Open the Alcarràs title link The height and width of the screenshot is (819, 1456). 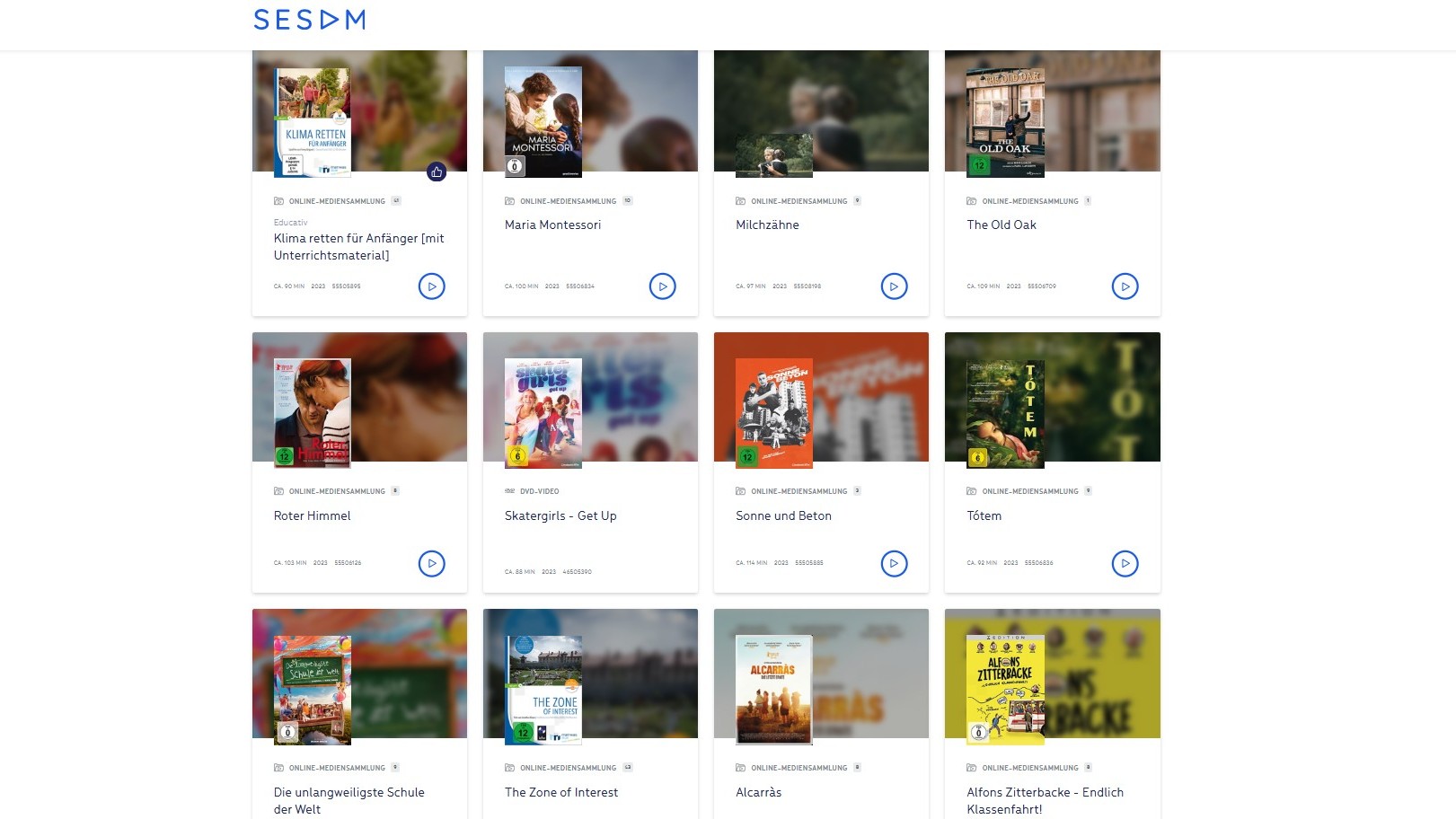[758, 793]
